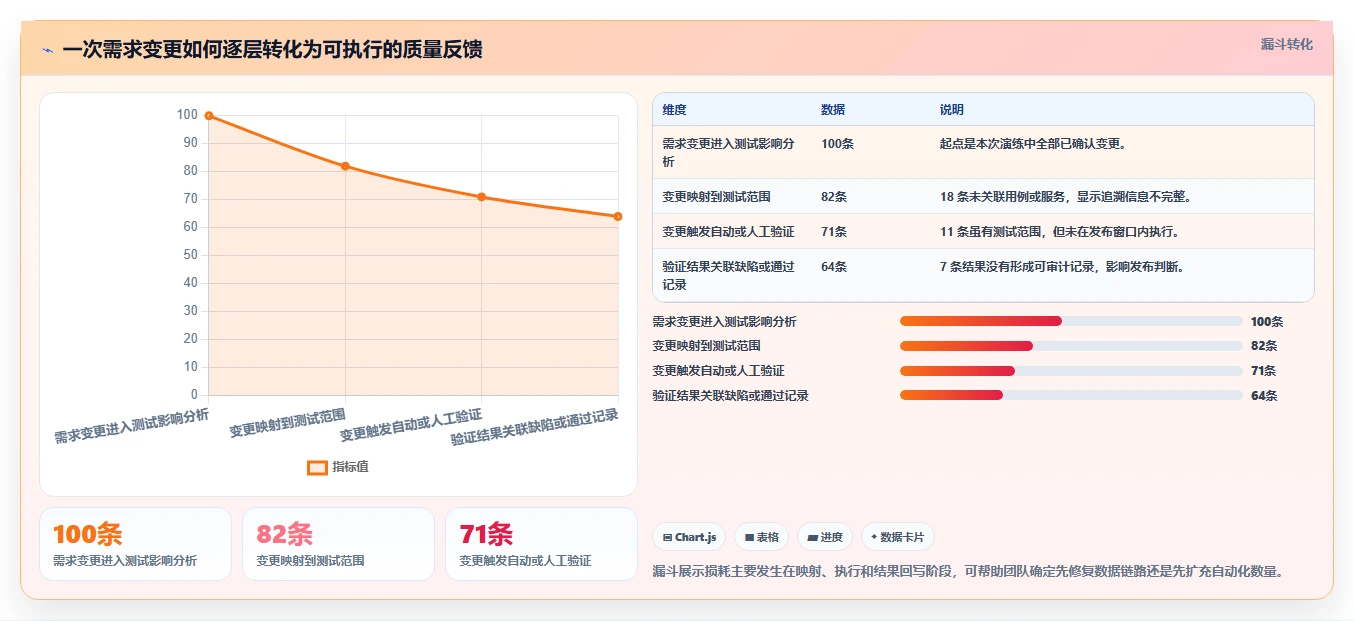Click the chart data point at 71
This screenshot has height=621, width=1354.
pos(481,197)
